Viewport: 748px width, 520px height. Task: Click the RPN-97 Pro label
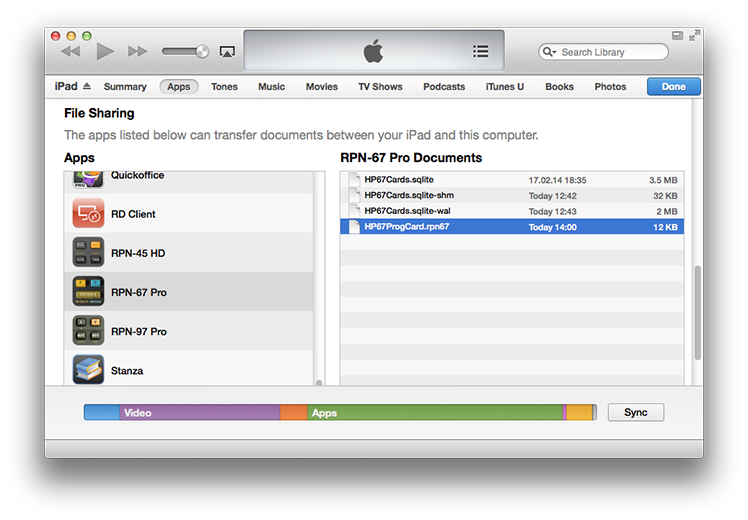click(x=139, y=332)
